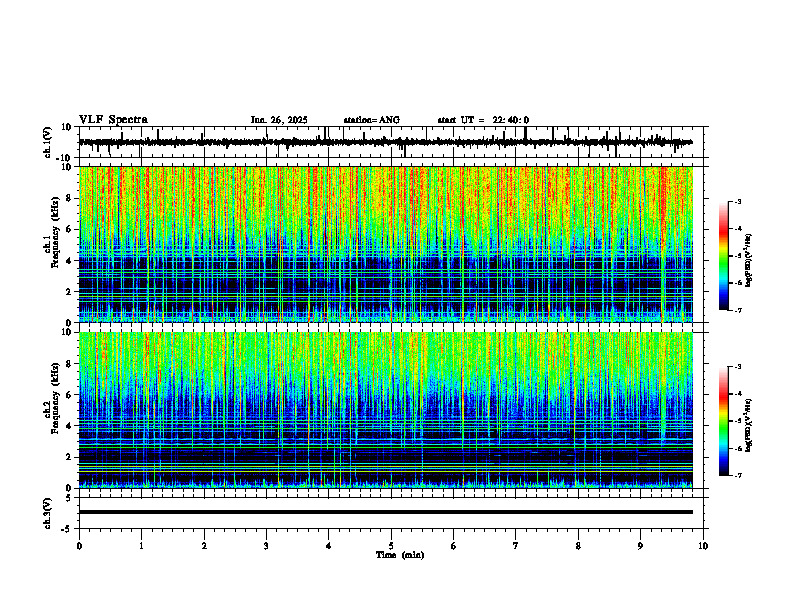This screenshot has width=792, height=612.
Task: Click the "station=ANG" header label
Action: tap(371, 120)
